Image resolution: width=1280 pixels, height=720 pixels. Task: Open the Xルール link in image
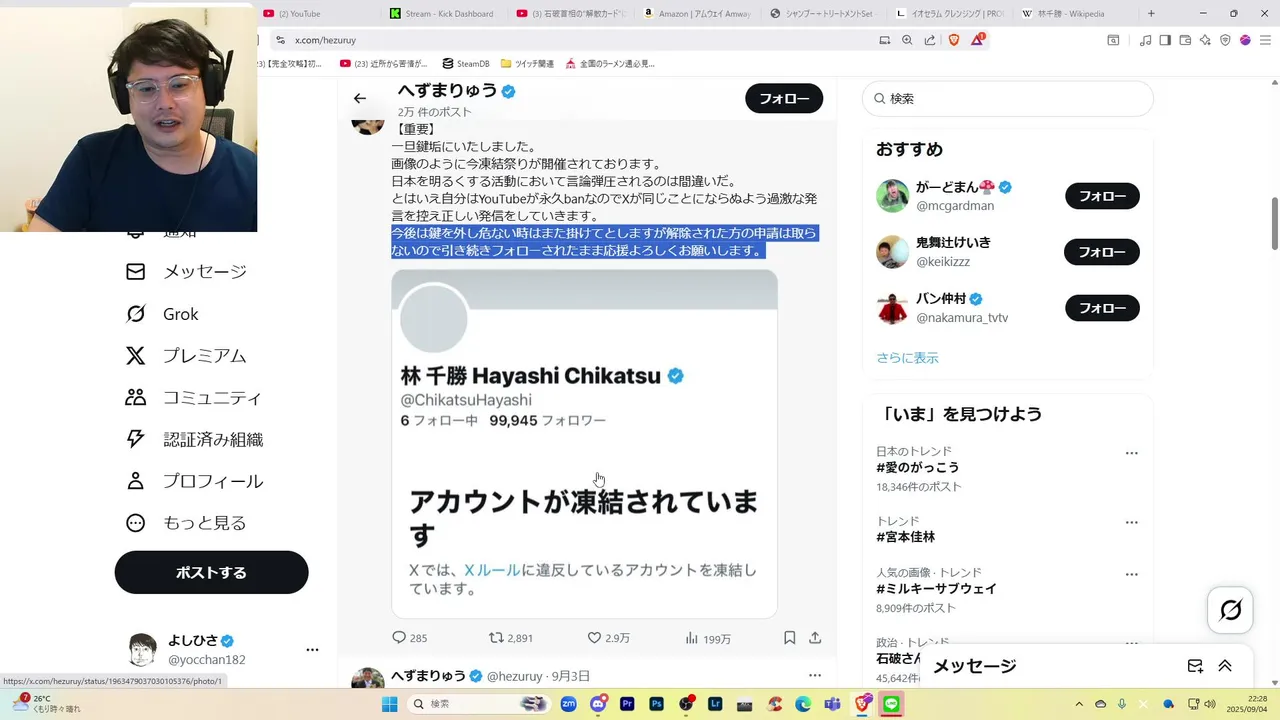coord(492,570)
